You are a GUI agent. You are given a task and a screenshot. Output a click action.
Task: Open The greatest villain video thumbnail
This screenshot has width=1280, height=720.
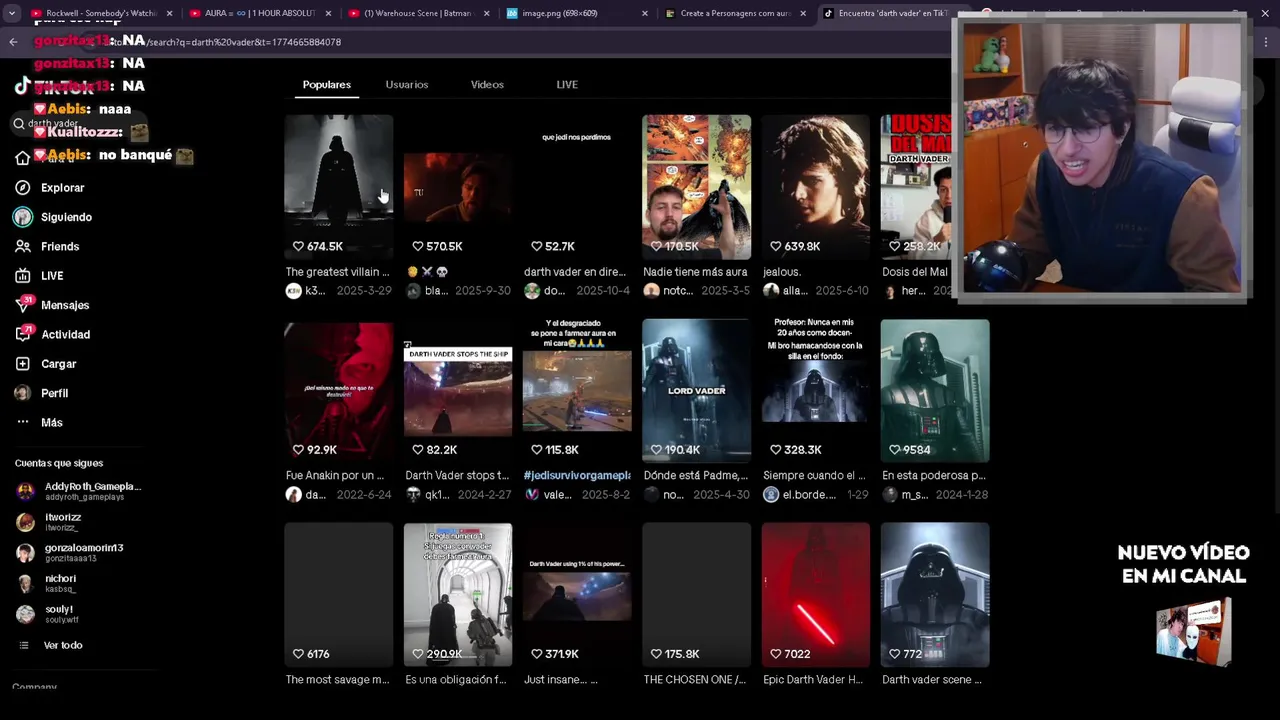[339, 187]
